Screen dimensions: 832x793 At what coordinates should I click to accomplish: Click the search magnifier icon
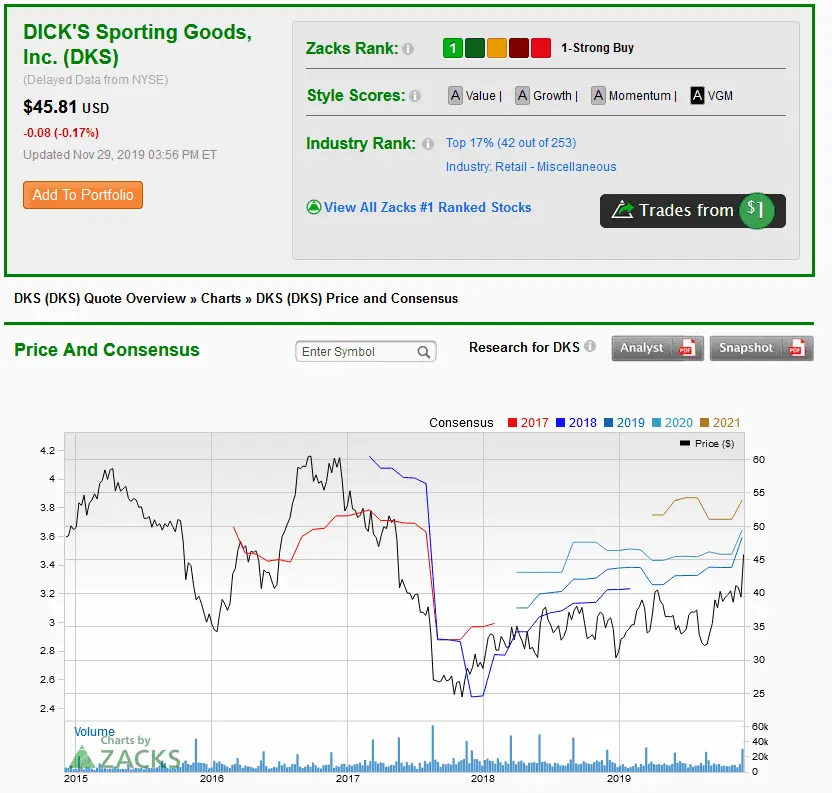(423, 352)
